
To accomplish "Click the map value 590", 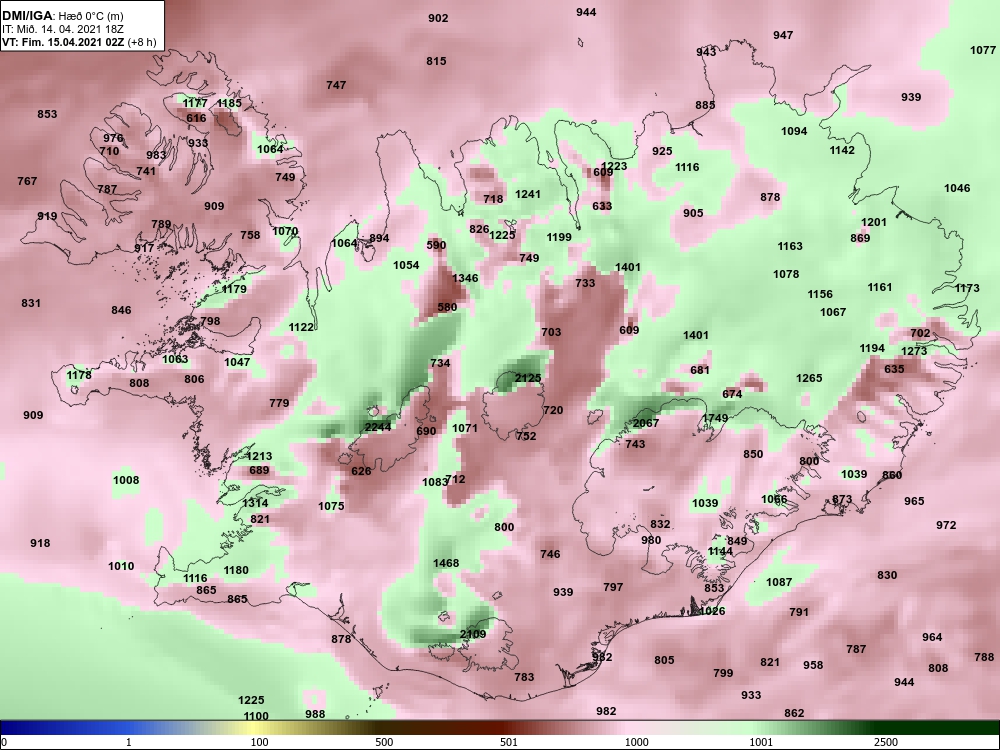I will coord(436,245).
